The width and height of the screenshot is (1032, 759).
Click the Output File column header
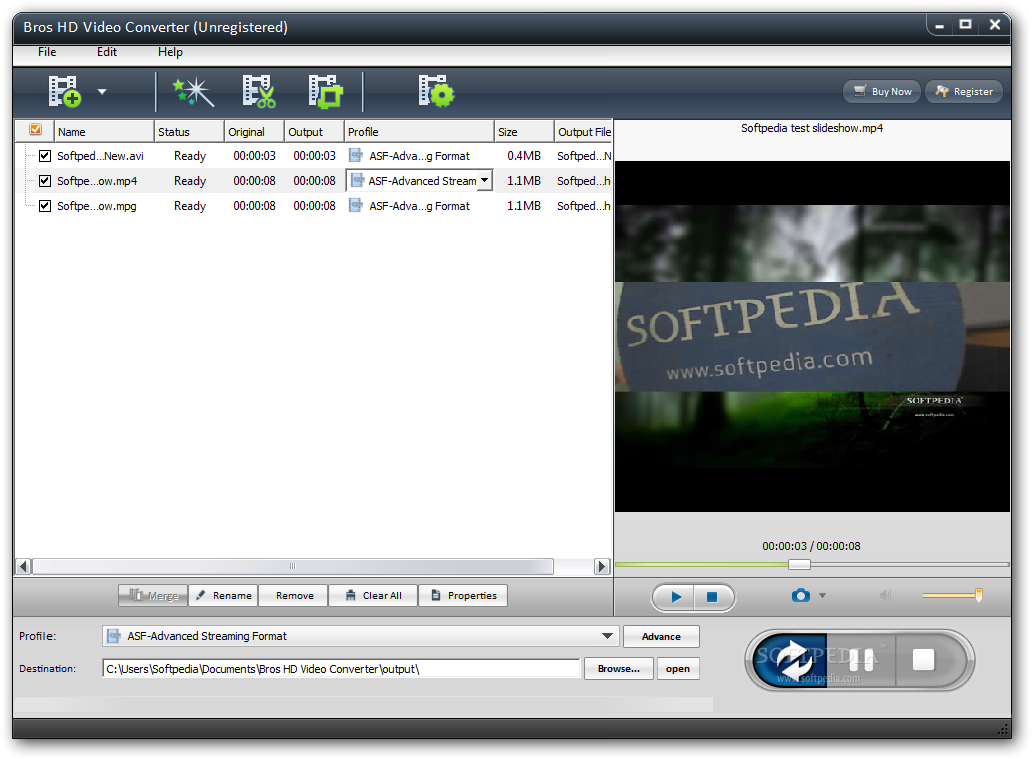click(x=584, y=132)
